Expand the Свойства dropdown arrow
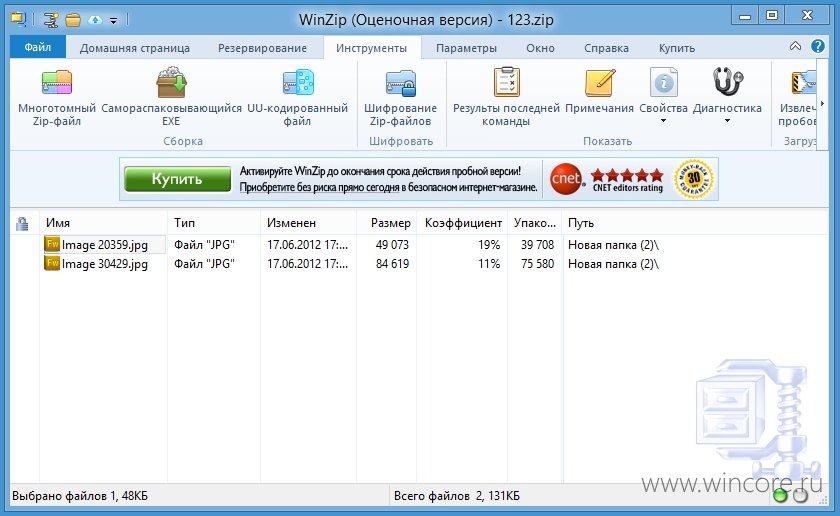This screenshot has width=840, height=516. point(663,121)
